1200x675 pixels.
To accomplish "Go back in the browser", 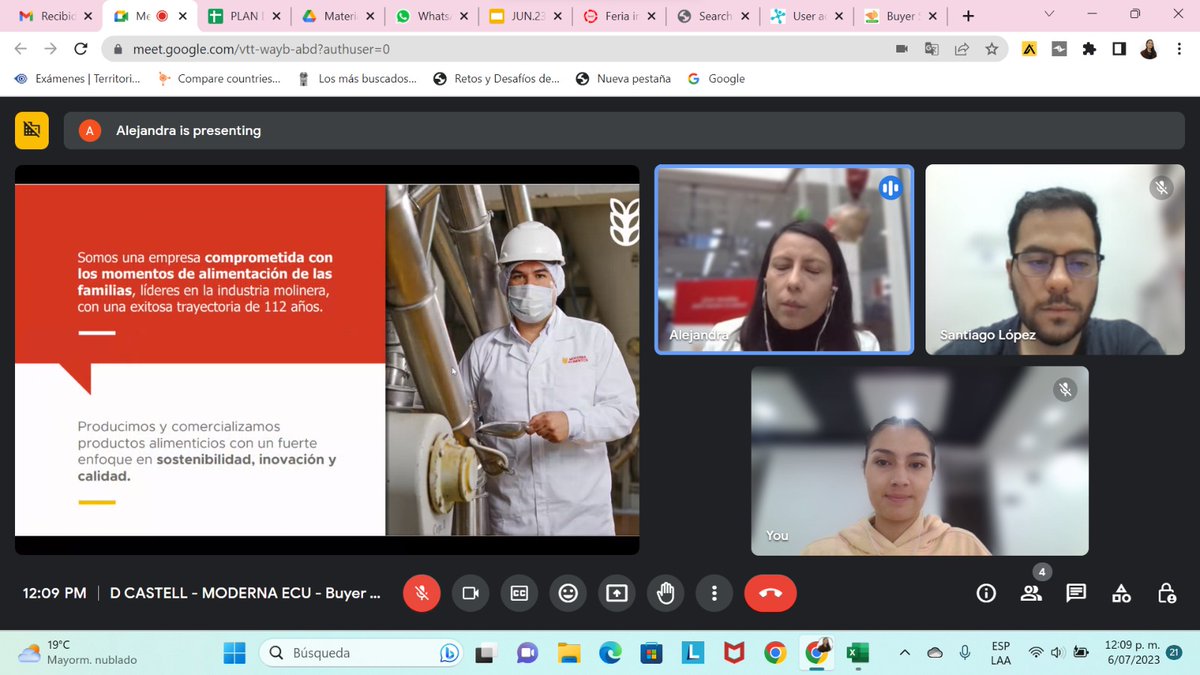I will 21,48.
